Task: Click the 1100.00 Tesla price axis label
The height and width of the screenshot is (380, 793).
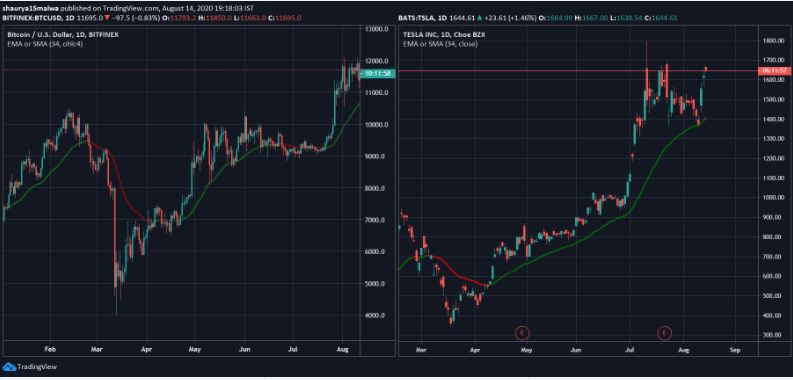Action: pos(774,178)
